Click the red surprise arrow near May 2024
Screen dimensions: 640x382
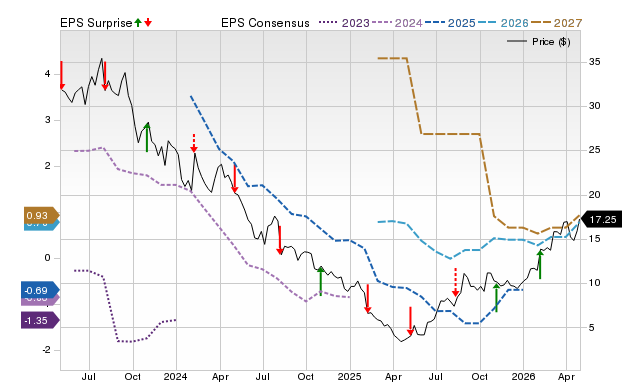pos(235,178)
